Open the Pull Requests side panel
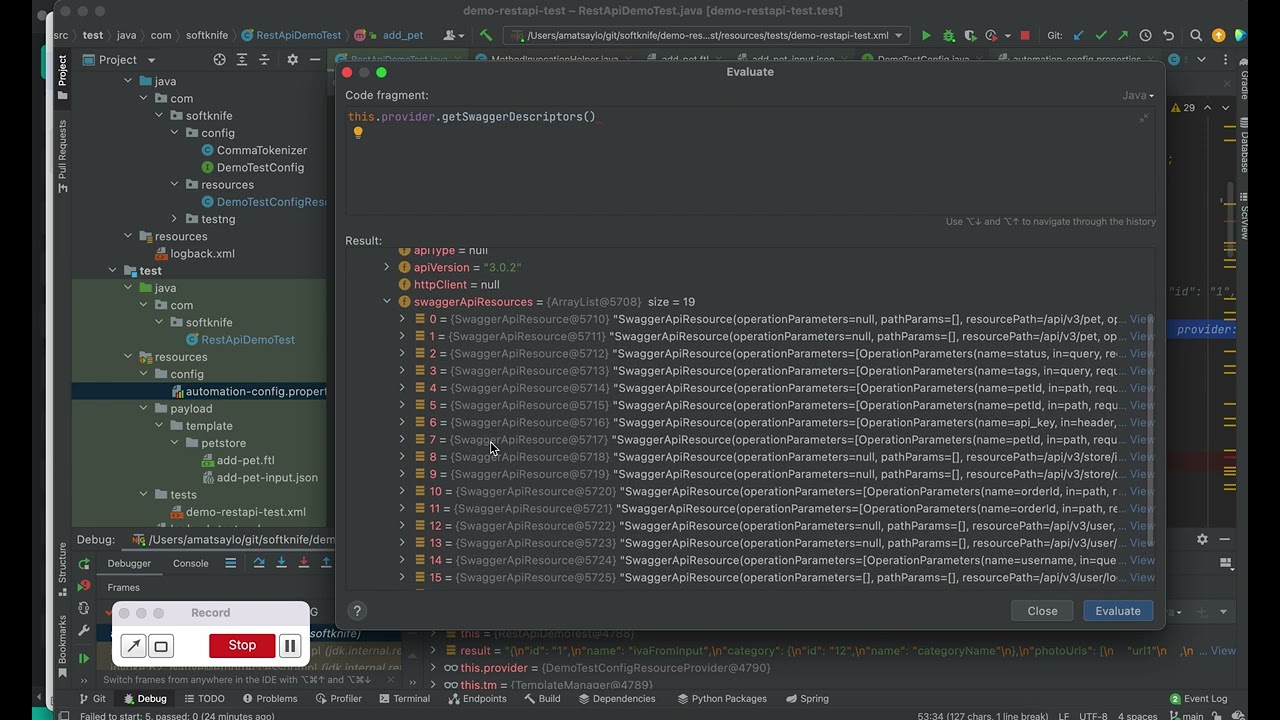This screenshot has width=1280, height=720. point(62,155)
